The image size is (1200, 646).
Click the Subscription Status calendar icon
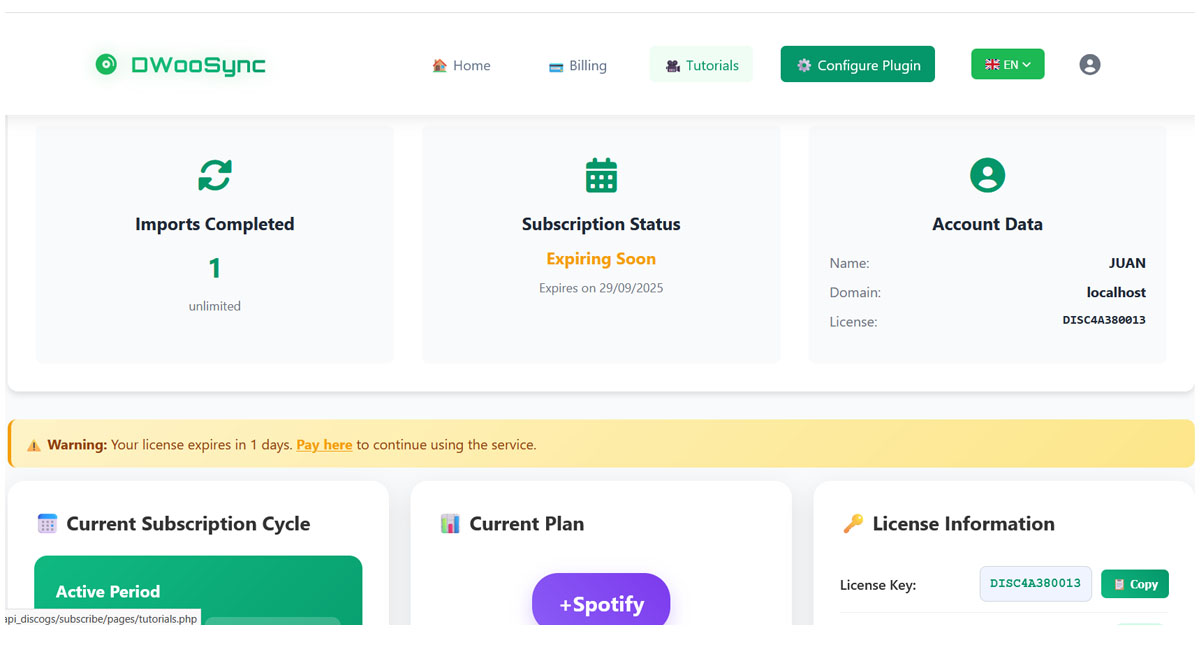pyautogui.click(x=601, y=176)
